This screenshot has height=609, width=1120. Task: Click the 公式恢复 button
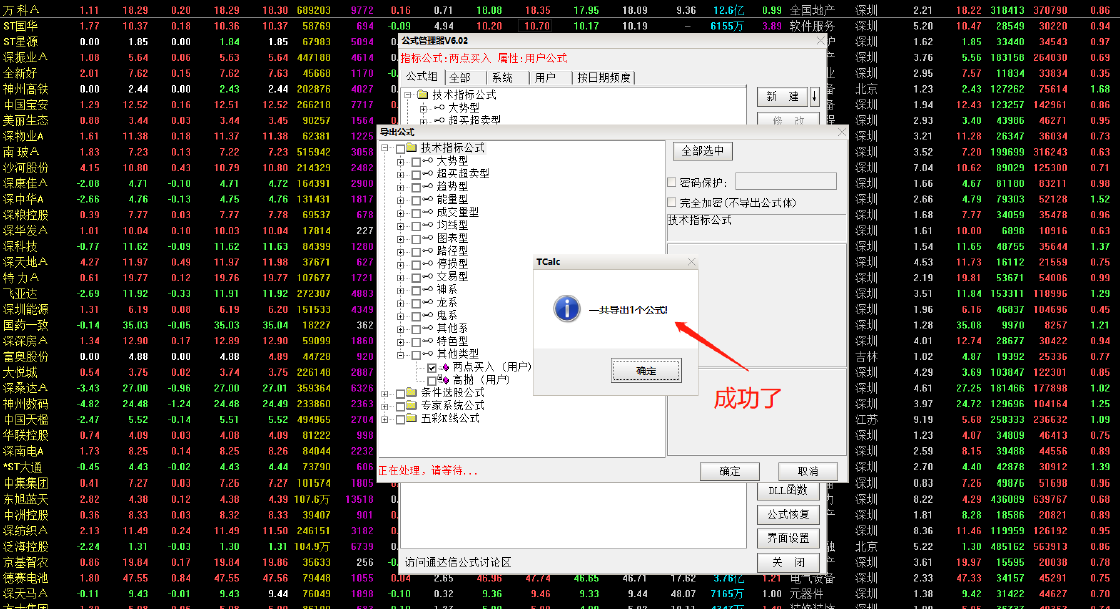point(789,514)
